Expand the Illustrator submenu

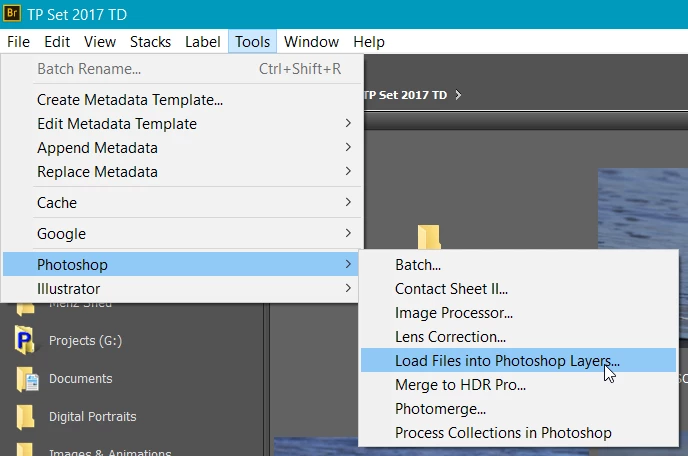pyautogui.click(x=181, y=289)
